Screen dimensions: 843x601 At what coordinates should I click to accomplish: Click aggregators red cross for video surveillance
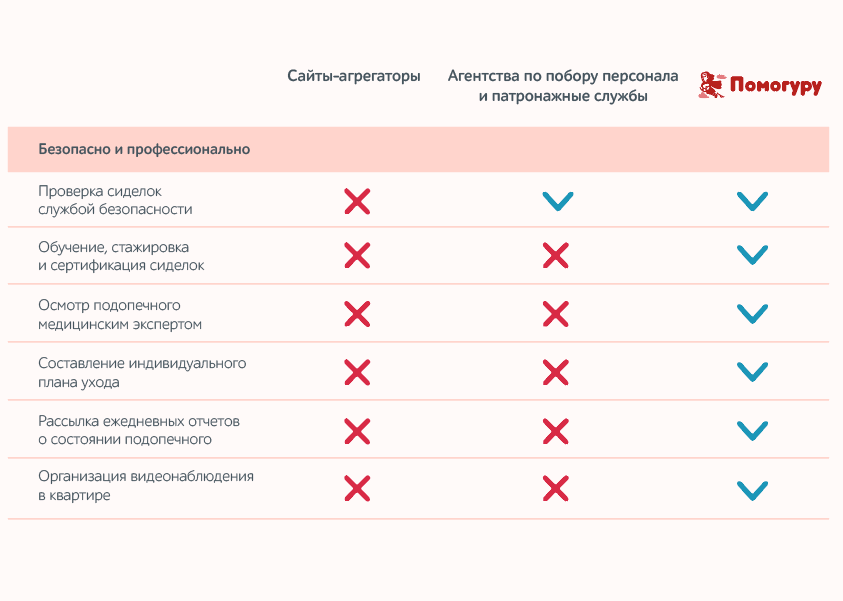tap(357, 488)
